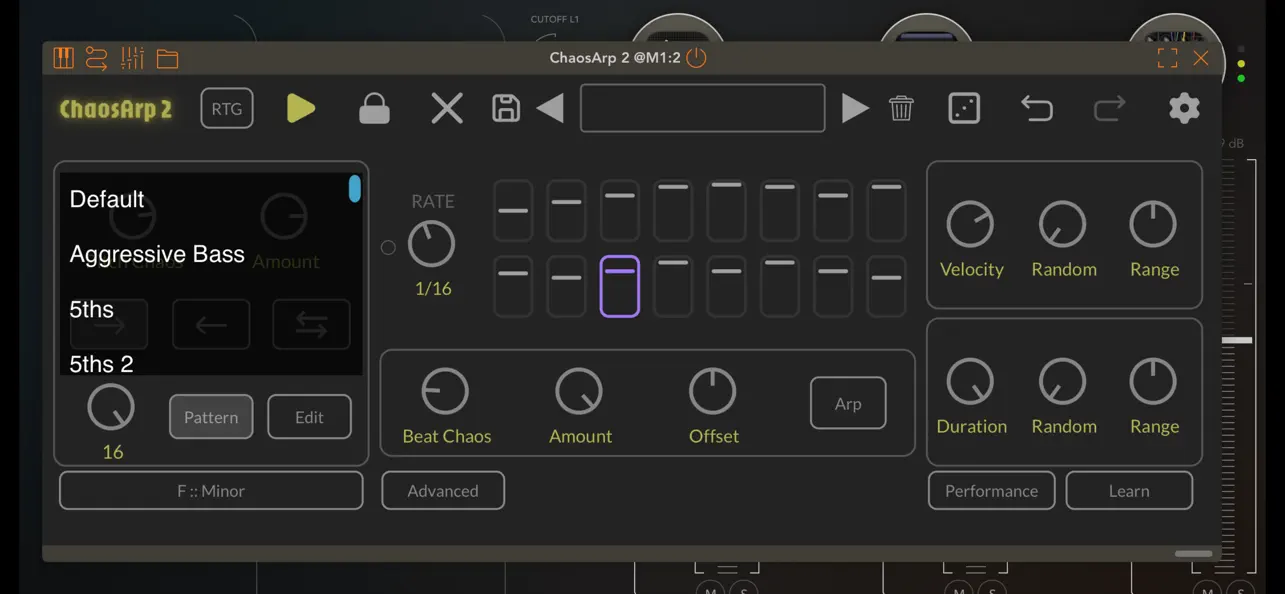
Task: Toggle the lock icon
Action: (x=374, y=108)
